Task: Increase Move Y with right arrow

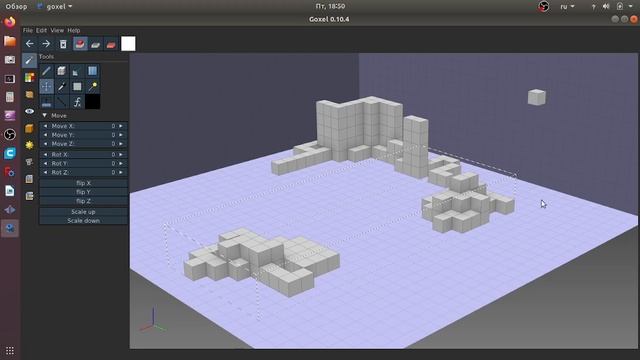Action: pos(121,135)
